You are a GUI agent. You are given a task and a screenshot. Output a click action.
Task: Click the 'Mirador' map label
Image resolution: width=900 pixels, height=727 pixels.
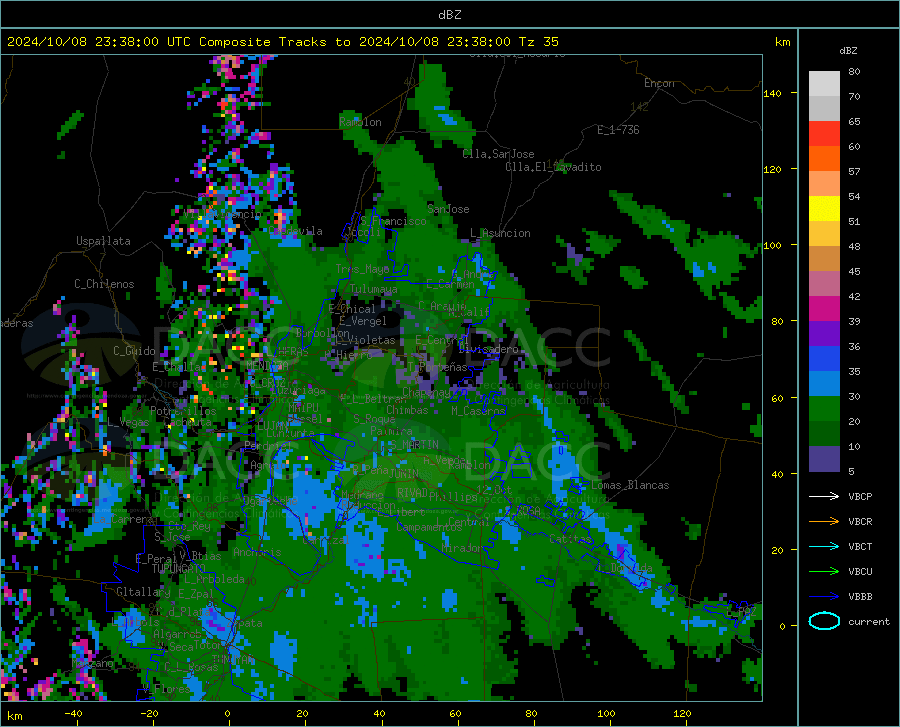click(x=463, y=548)
